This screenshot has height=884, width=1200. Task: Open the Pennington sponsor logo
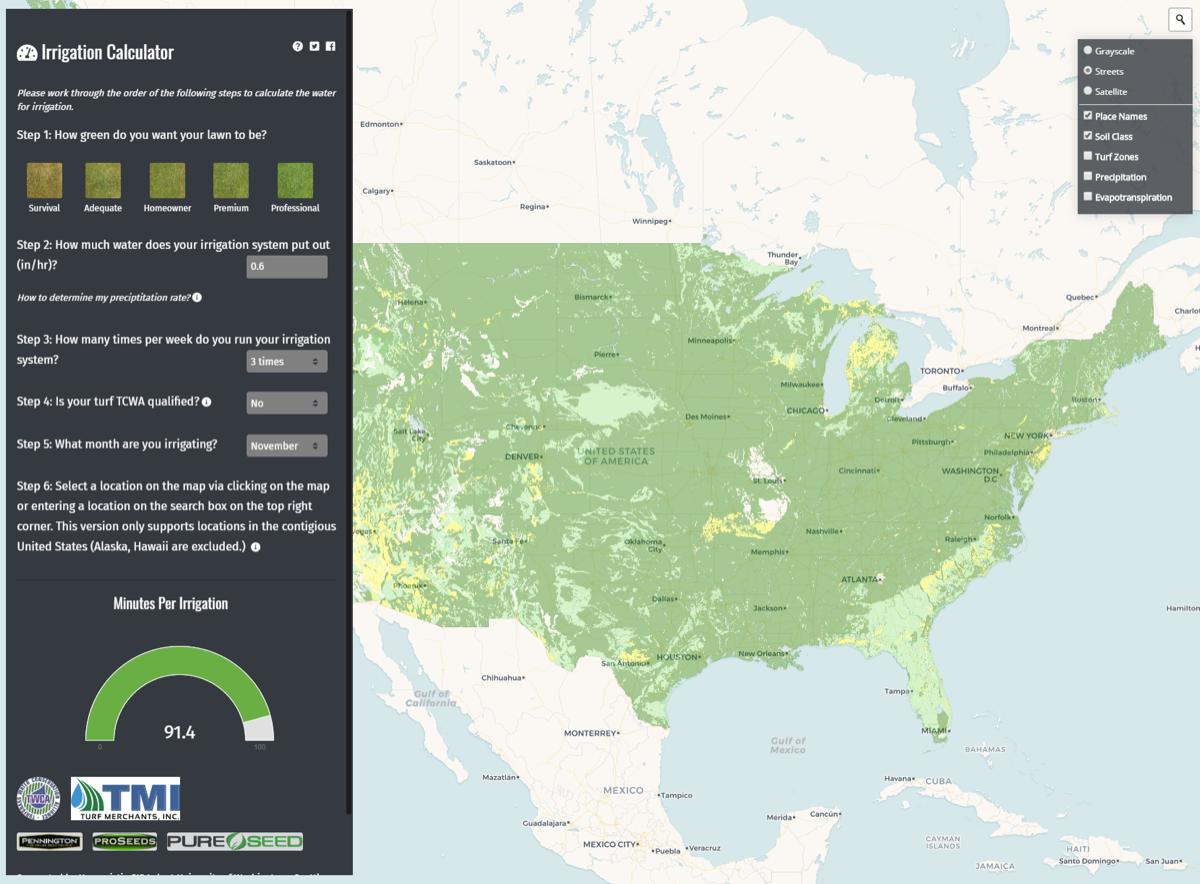(x=50, y=841)
